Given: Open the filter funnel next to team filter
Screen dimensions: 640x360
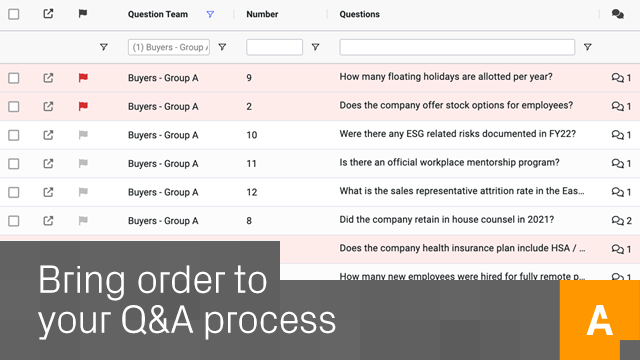Looking at the screenshot, I should coord(222,47).
